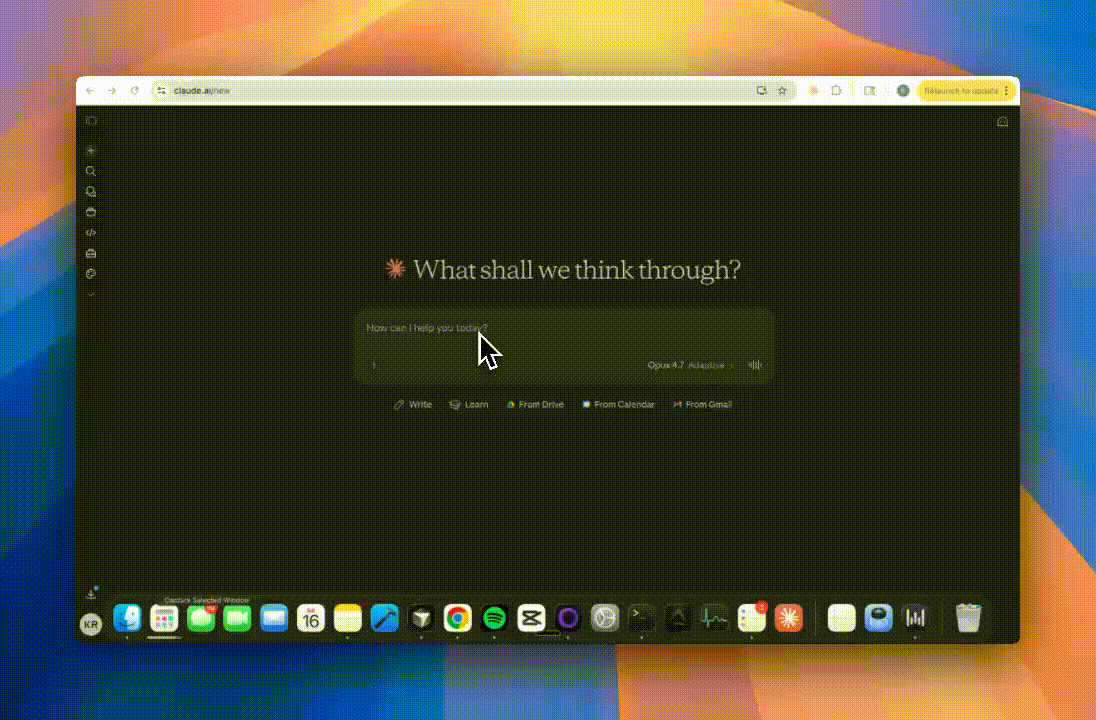Open Chrome three-dot menu
This screenshot has height=720, width=1096.
pos(1007,91)
